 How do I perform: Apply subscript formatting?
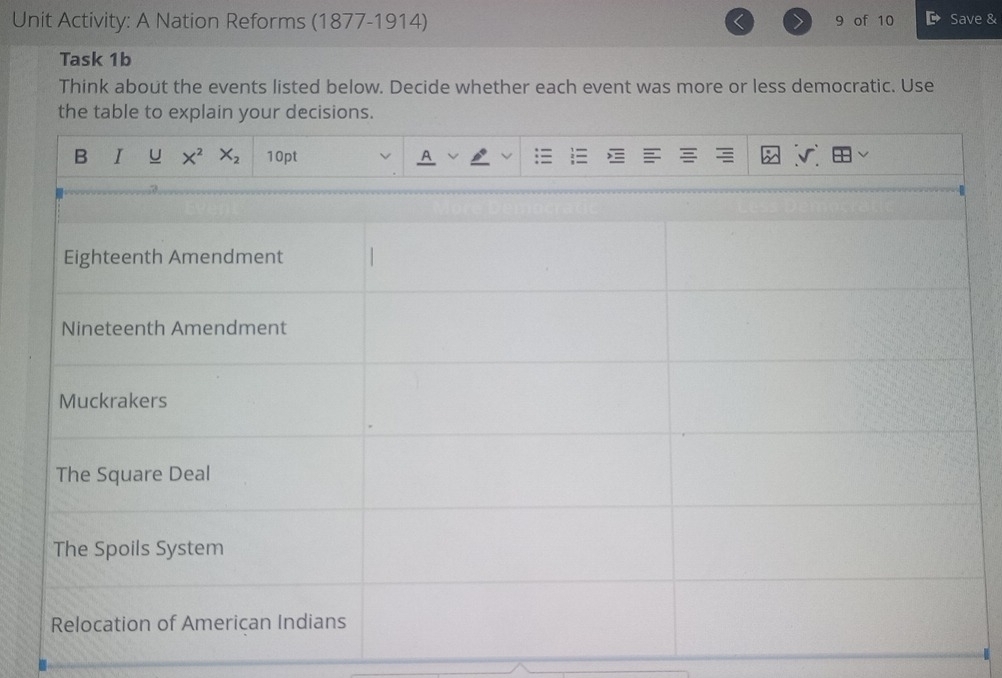tap(229, 156)
